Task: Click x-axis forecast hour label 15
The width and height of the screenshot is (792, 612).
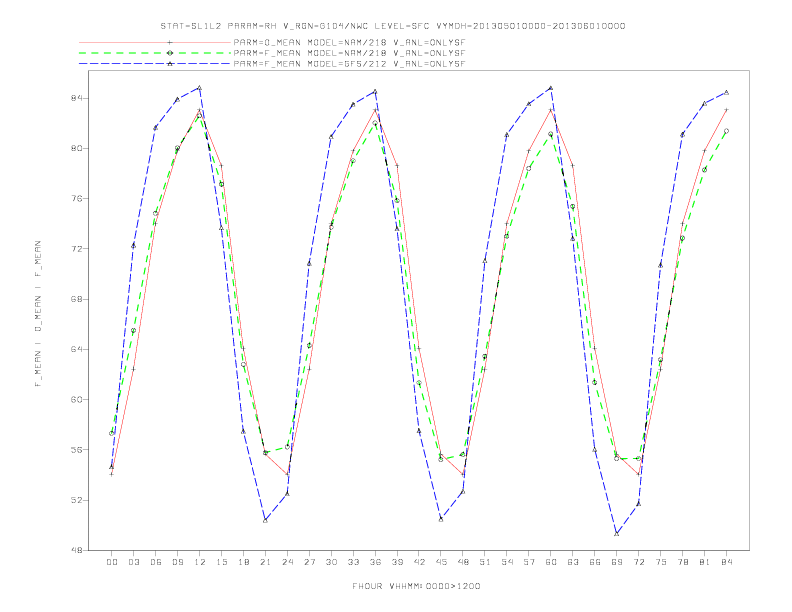Action: [221, 562]
